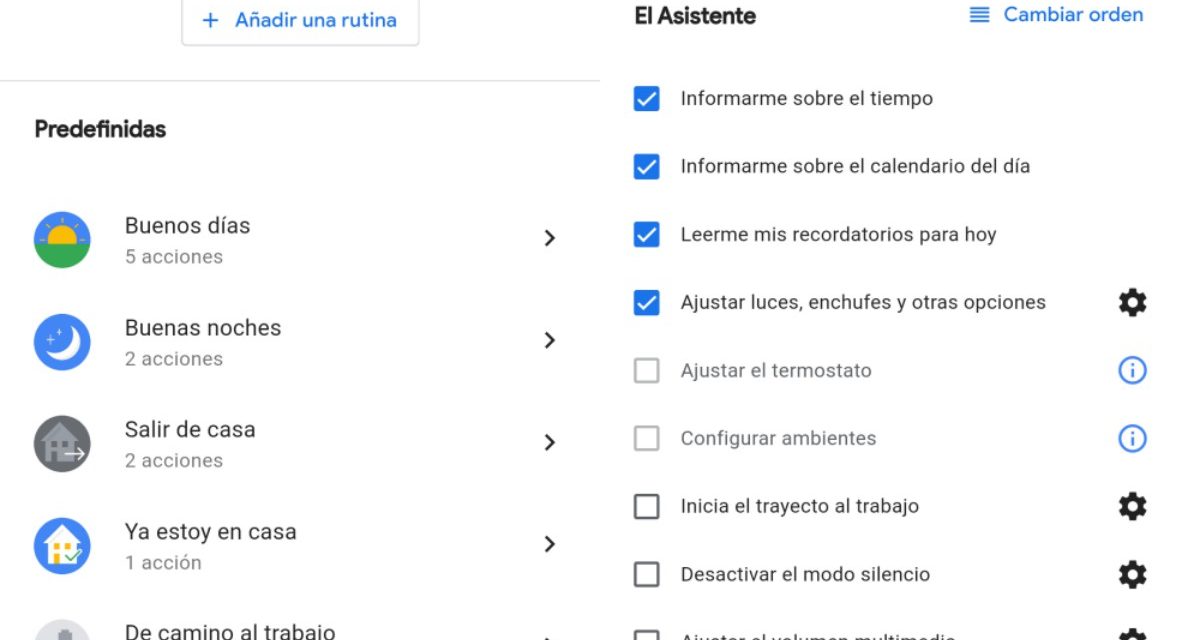This screenshot has height=640, width=1200.
Task: Check the Desactivar el modo silencio box
Action: point(647,574)
